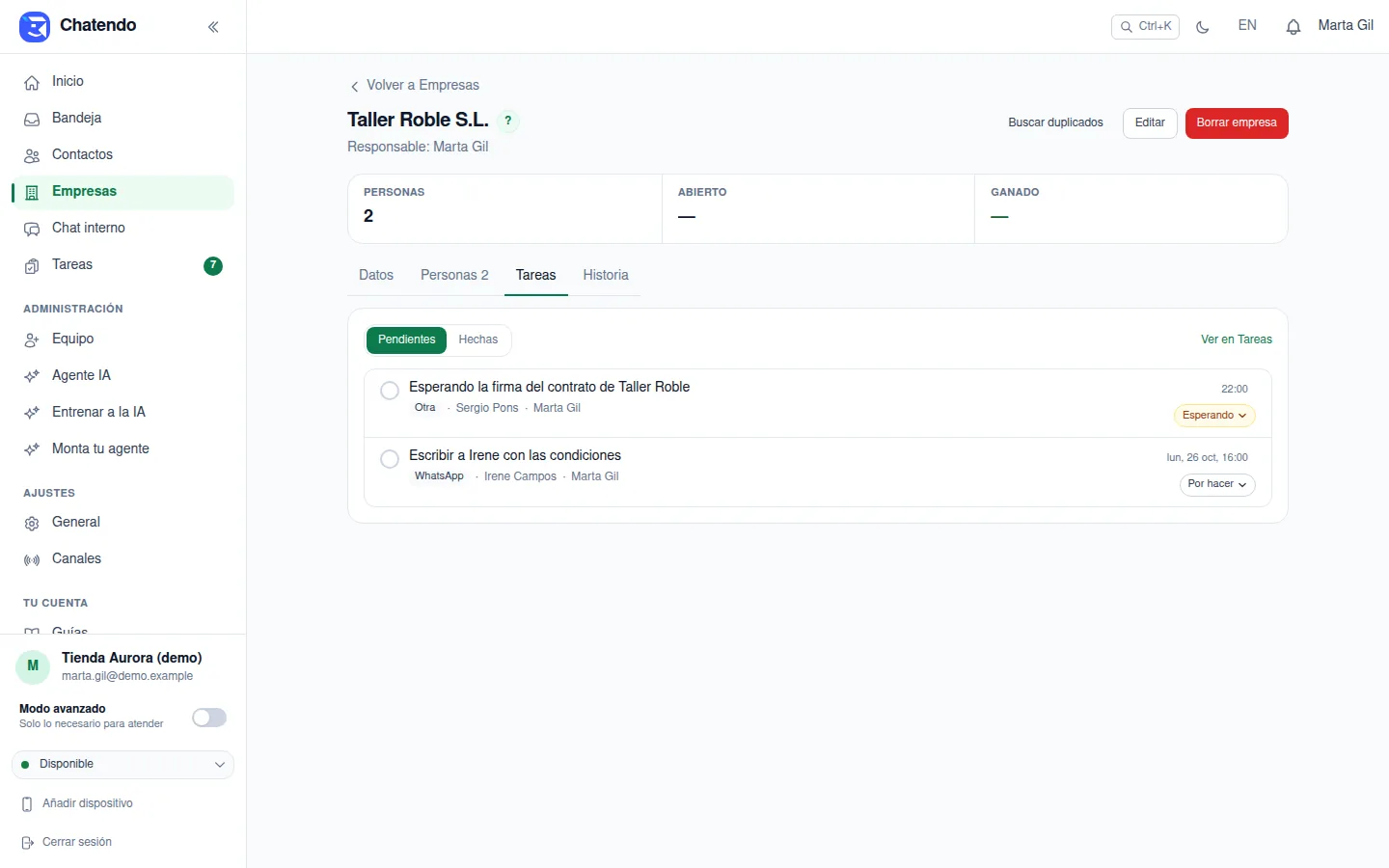Switch to the Datos tab
Screen dimensions: 1389x868
(x=376, y=276)
